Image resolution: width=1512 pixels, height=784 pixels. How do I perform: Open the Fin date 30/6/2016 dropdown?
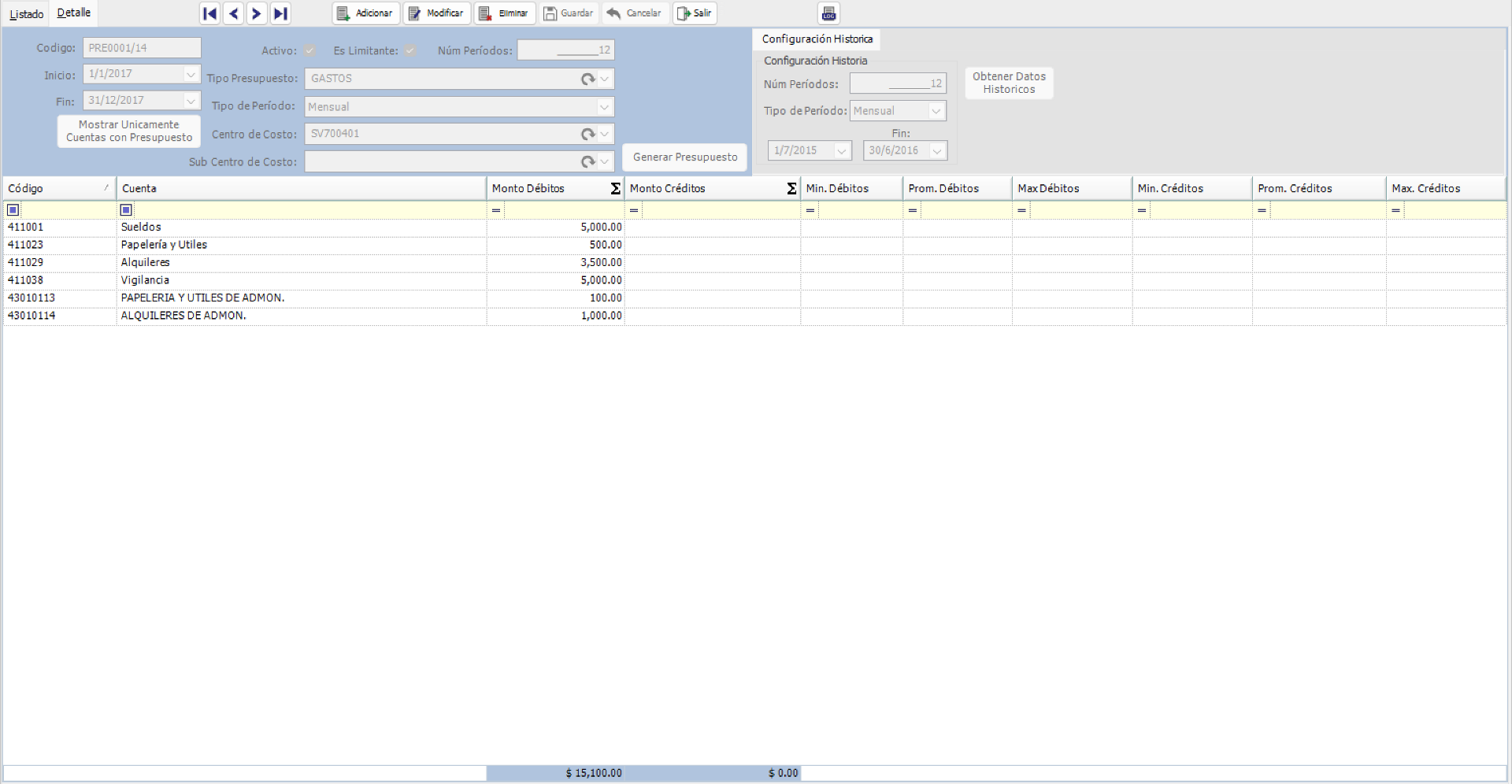(937, 150)
